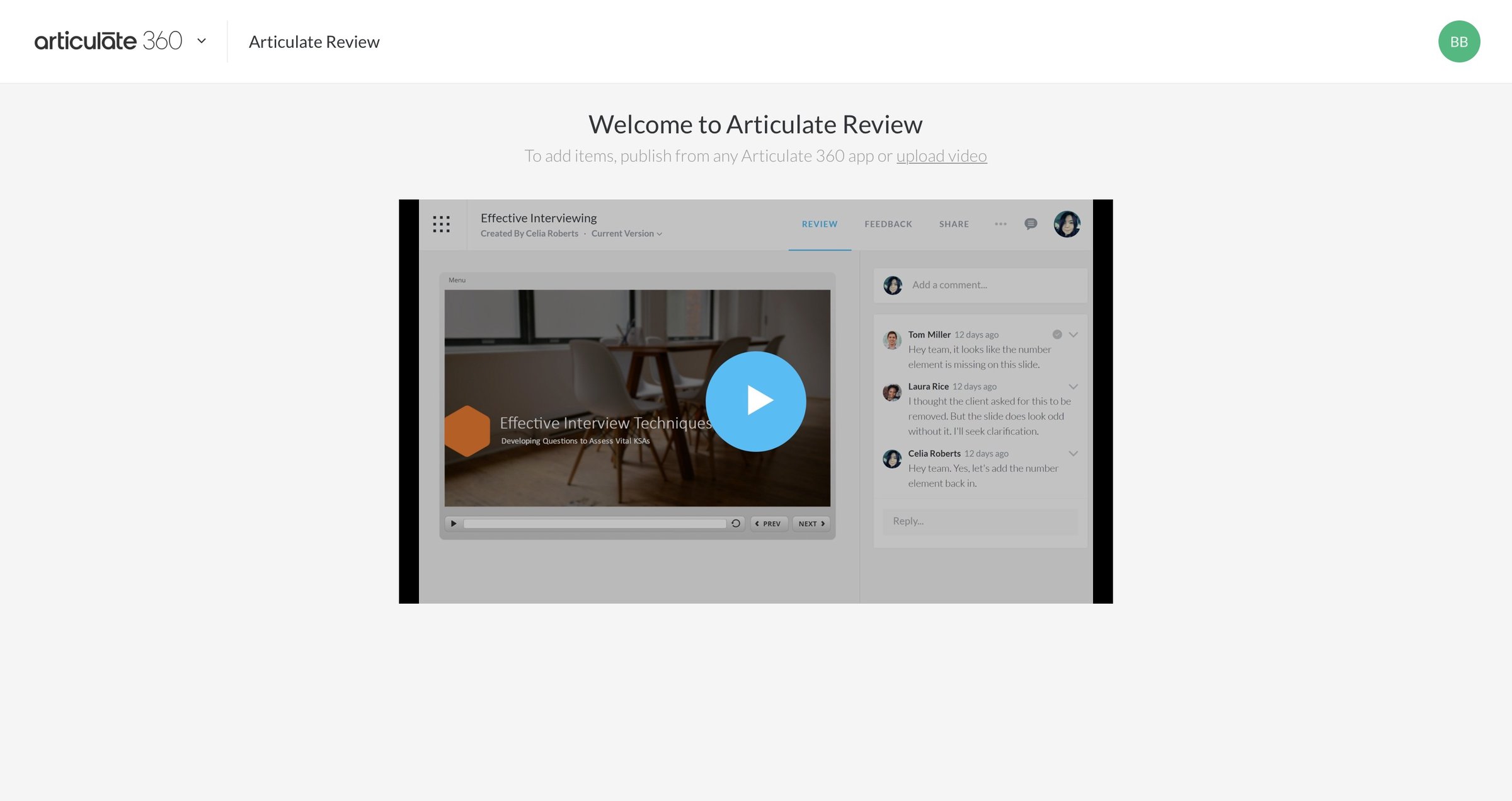Click Celia Roberts' avatar beside her comment

[x=892, y=459]
